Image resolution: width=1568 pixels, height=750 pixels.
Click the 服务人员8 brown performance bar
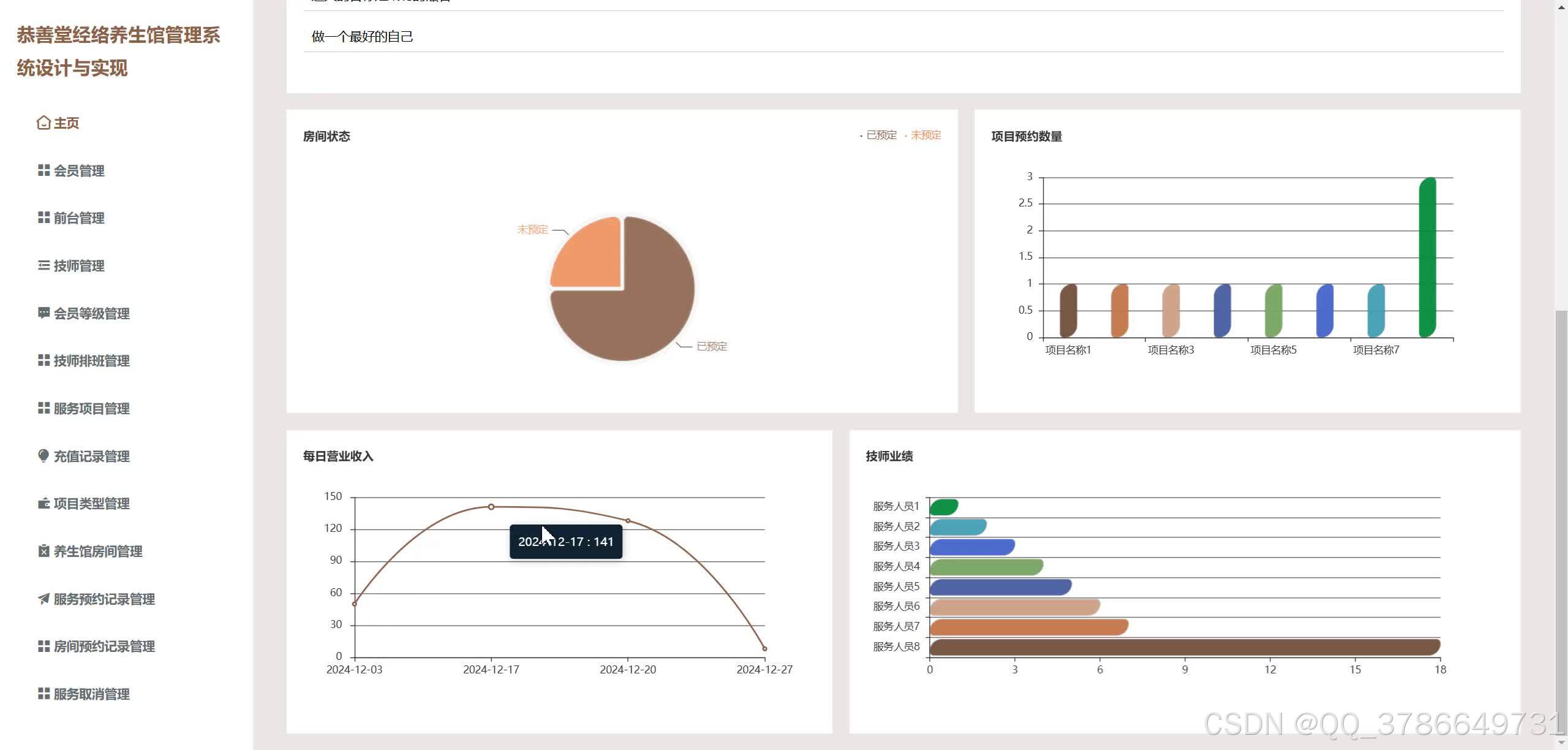[1184, 647]
